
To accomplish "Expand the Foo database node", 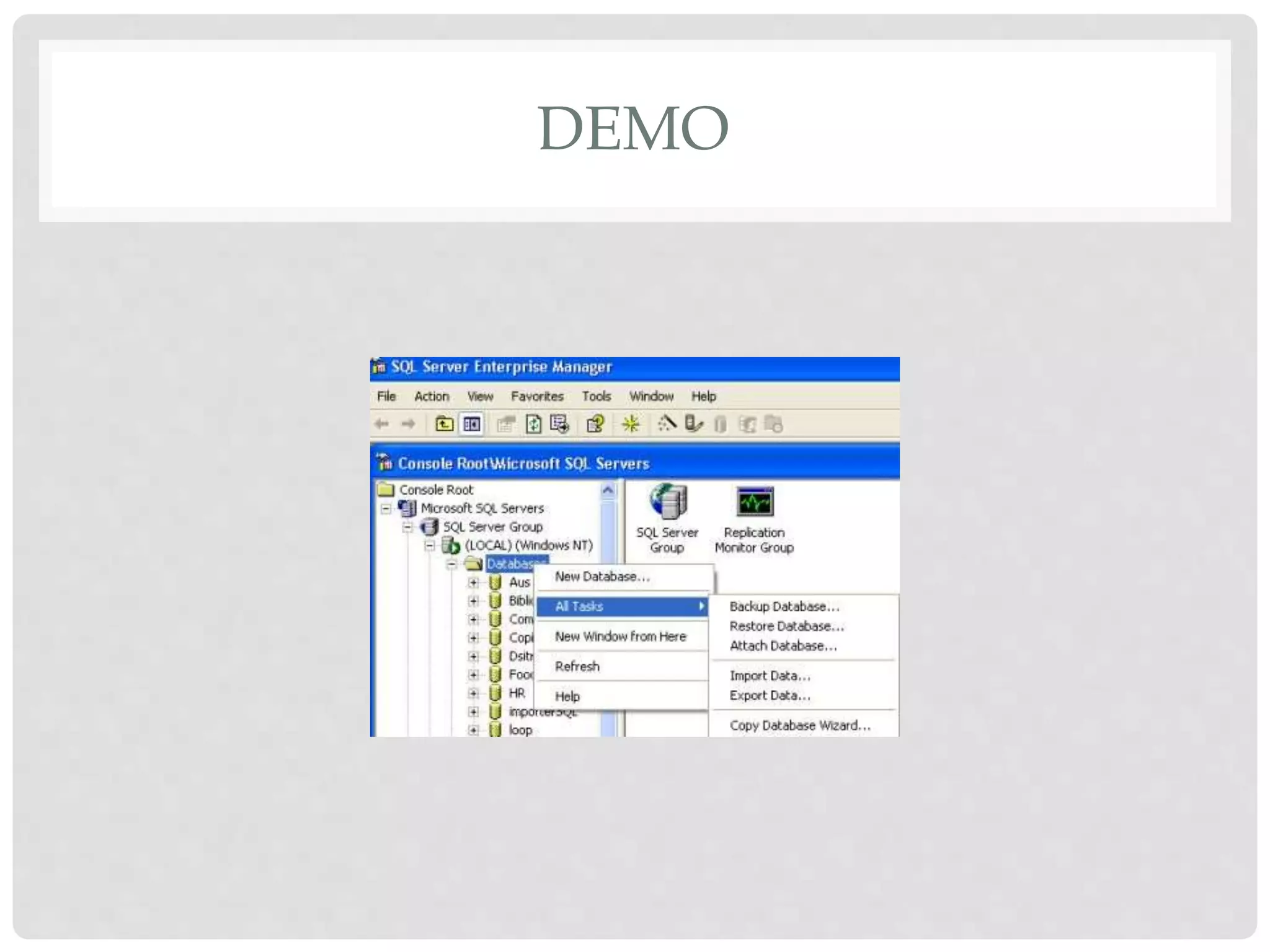I will pyautogui.click(x=473, y=674).
